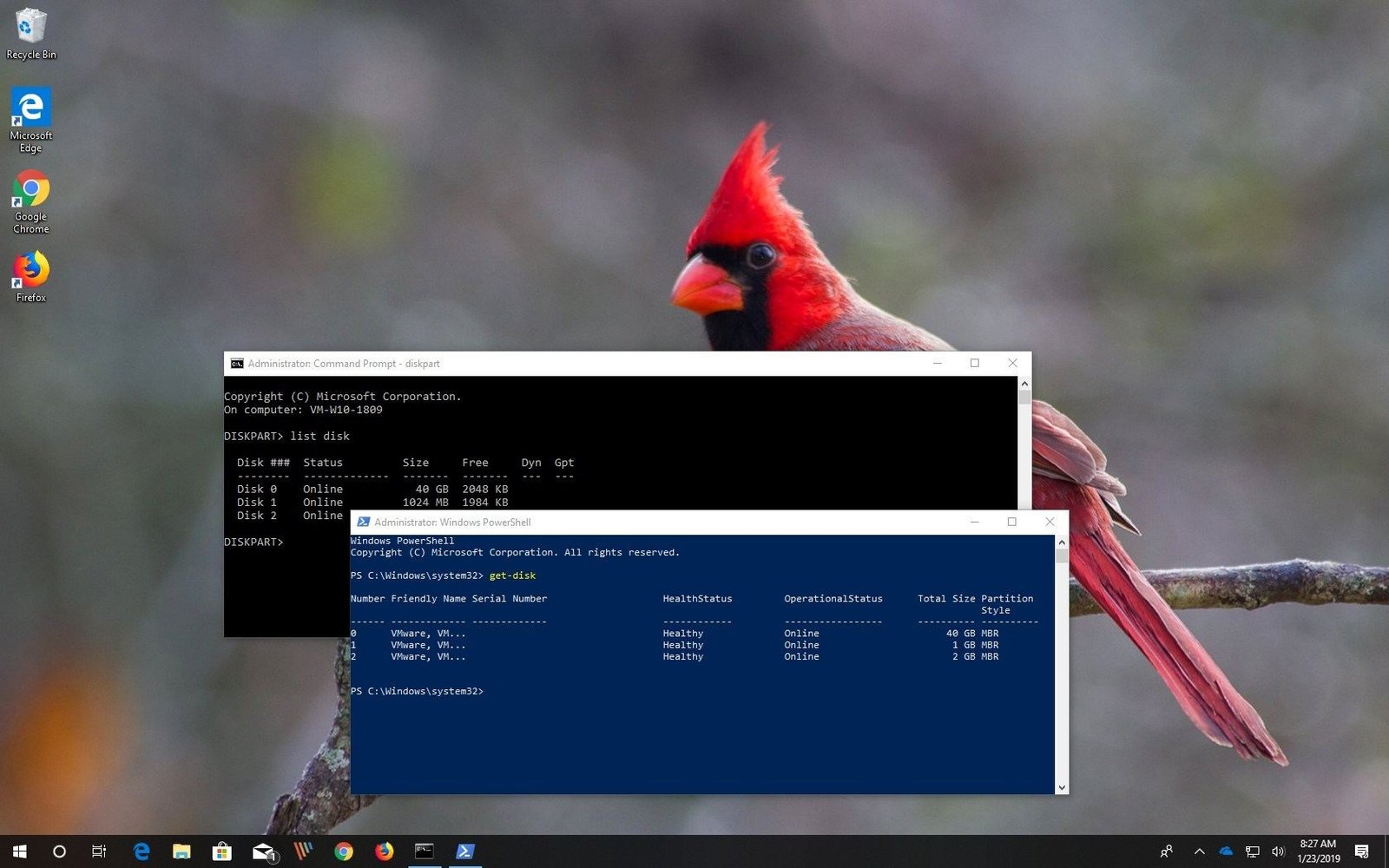
Task: Click the PowerShell taskbar icon
Action: [464, 852]
